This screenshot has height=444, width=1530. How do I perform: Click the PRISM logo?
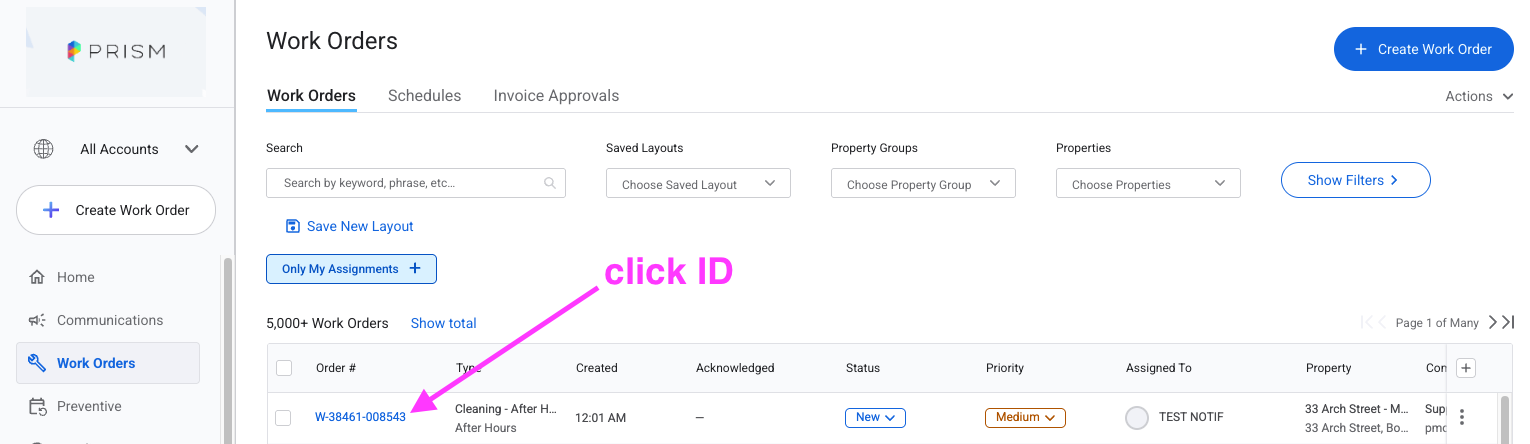click(x=115, y=51)
